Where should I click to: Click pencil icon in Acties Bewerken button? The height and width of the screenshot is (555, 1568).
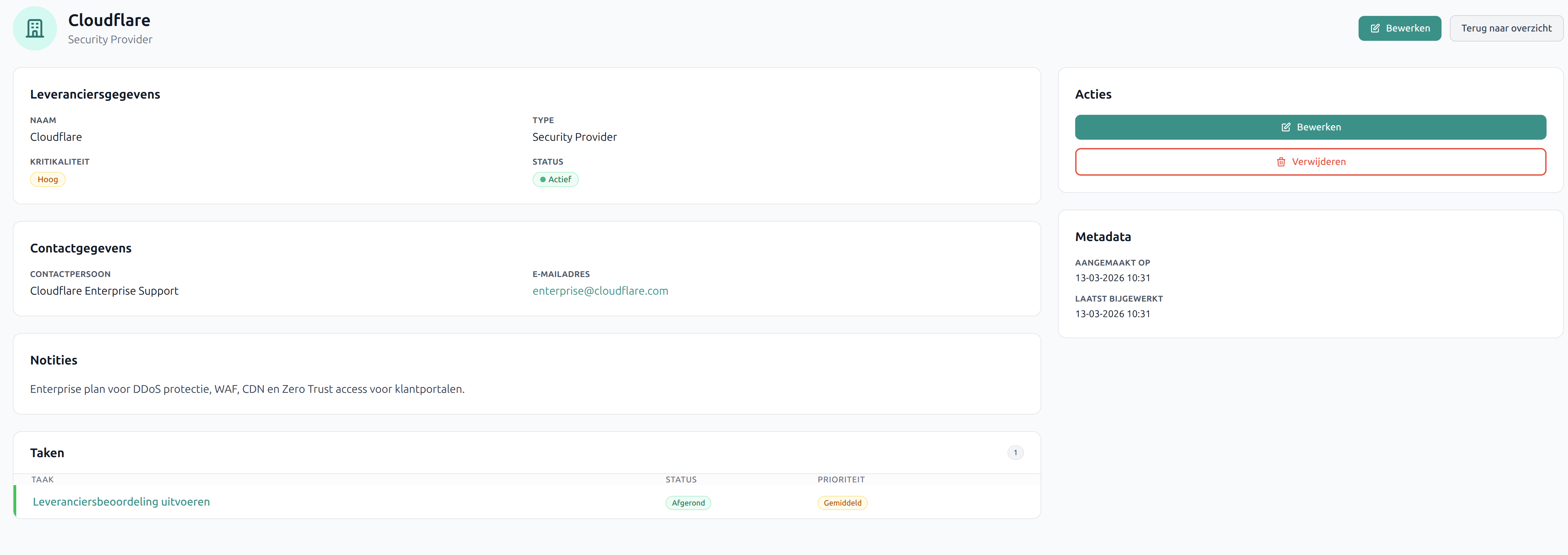(x=1286, y=127)
